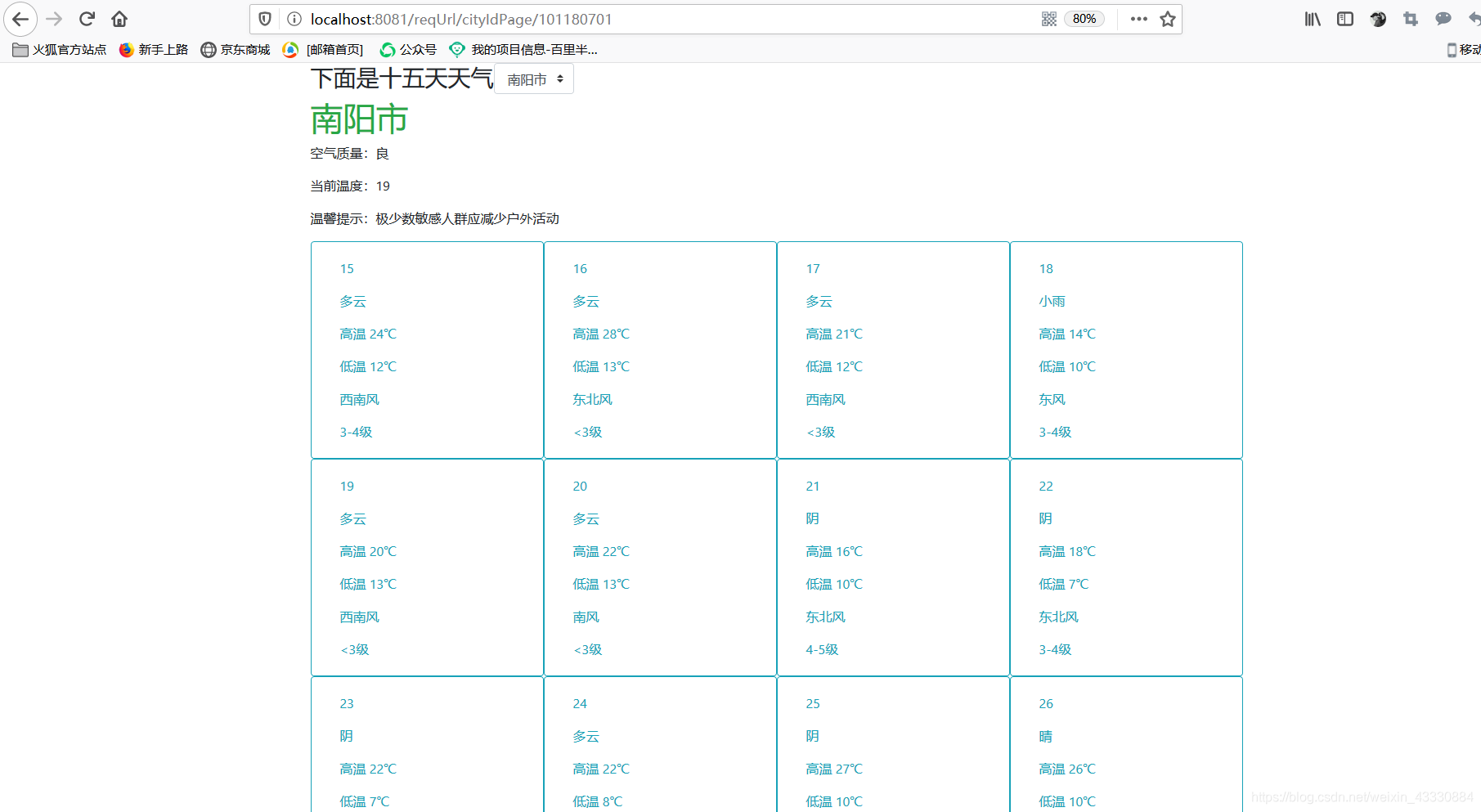This screenshot has height=812, width=1481.
Task: Click 小雨 in day 18 card
Action: pyautogui.click(x=1052, y=301)
